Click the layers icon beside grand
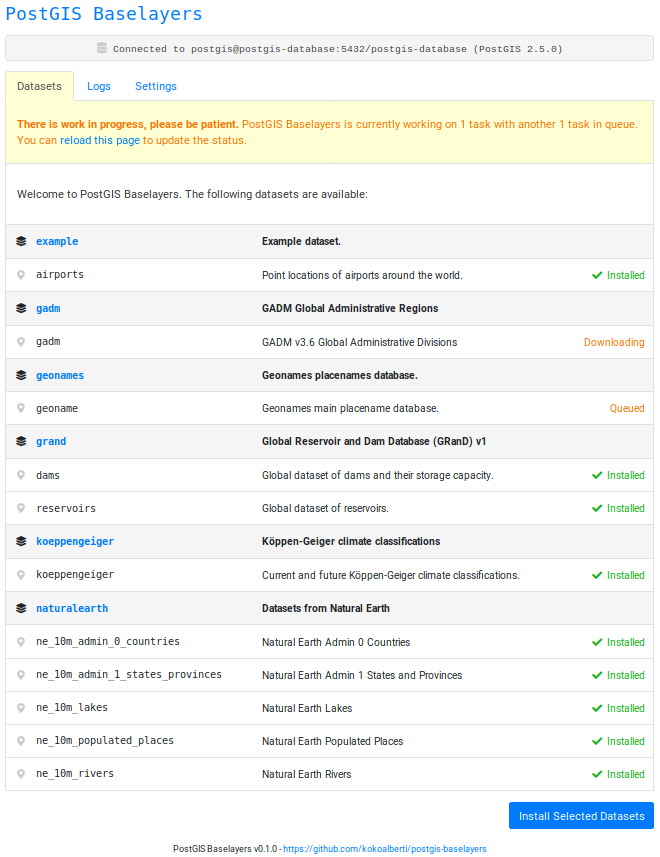 pos(21,441)
